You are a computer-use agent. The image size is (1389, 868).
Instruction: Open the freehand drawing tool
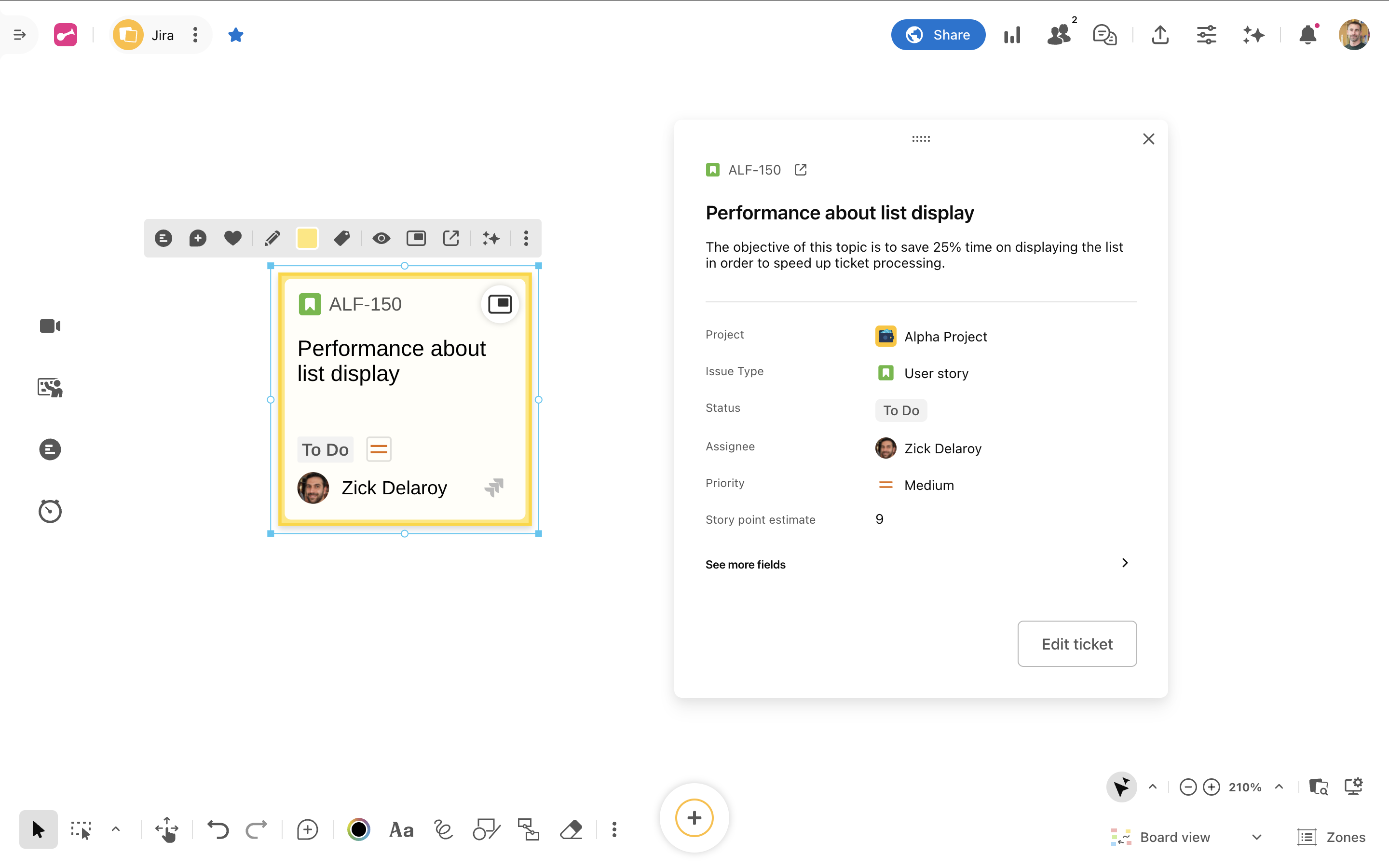tap(444, 829)
